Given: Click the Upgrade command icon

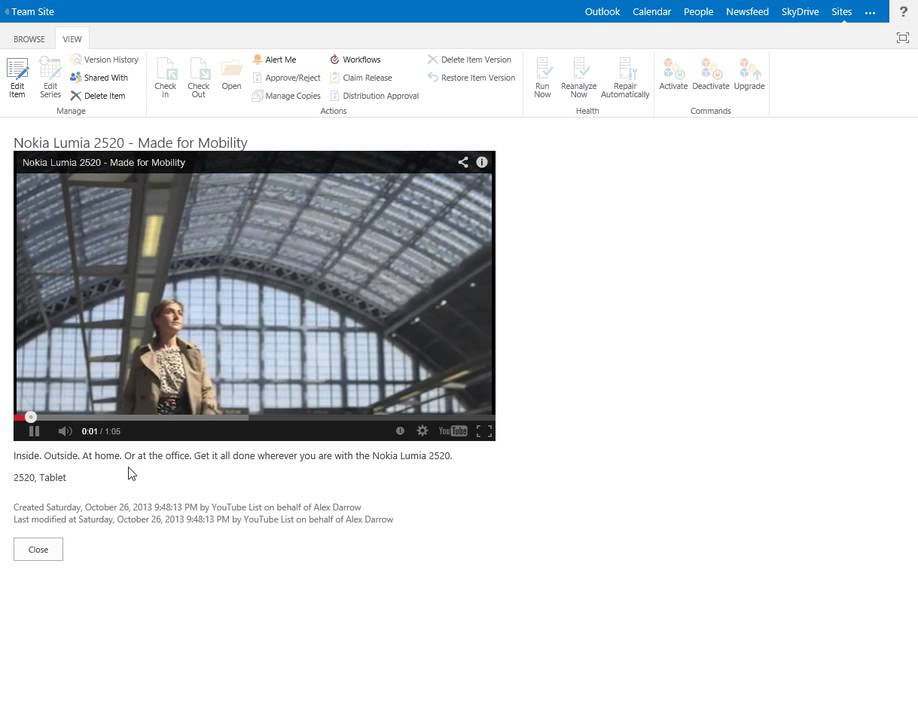Looking at the screenshot, I should pyautogui.click(x=749, y=74).
